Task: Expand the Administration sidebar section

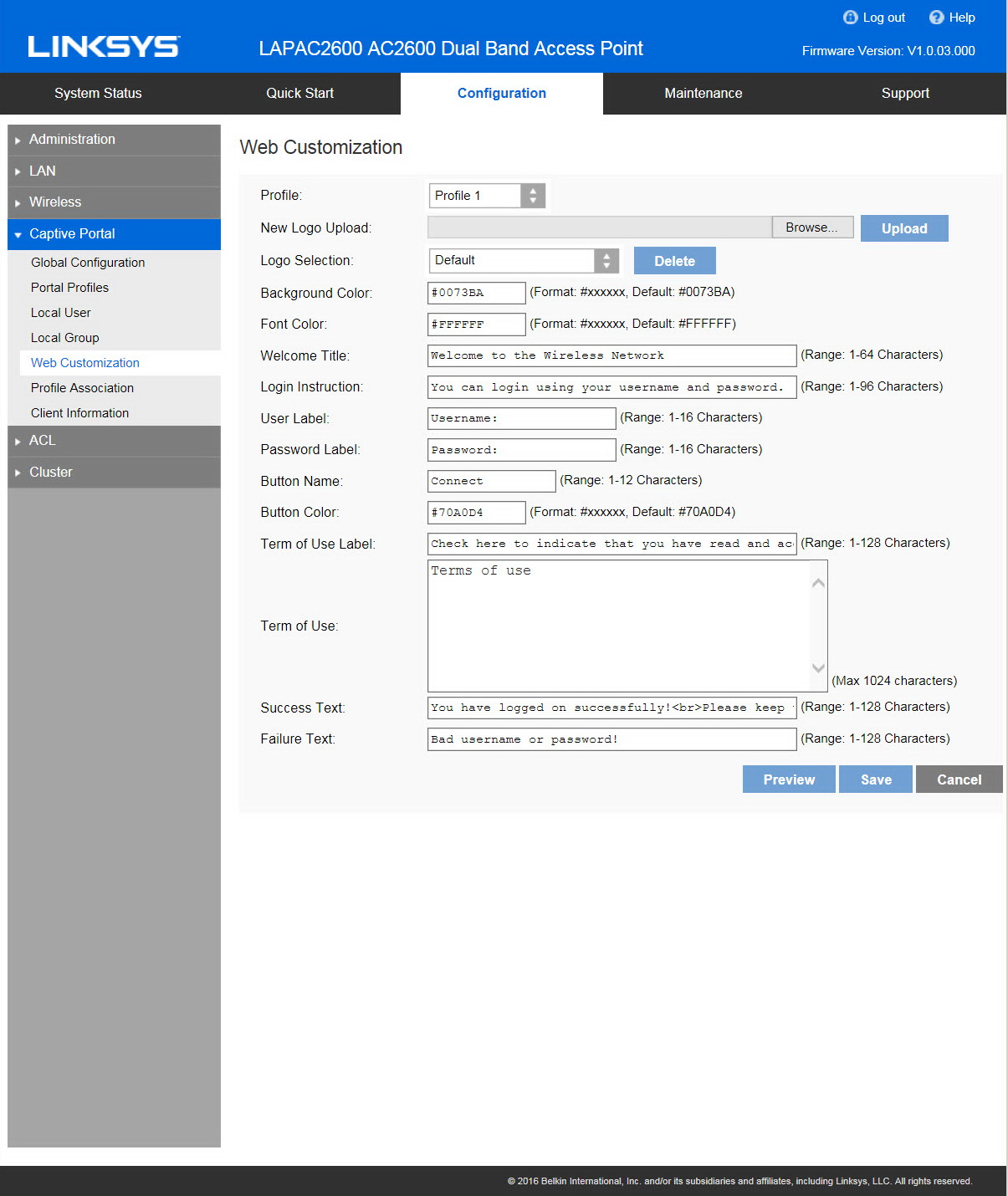Action: tap(114, 140)
